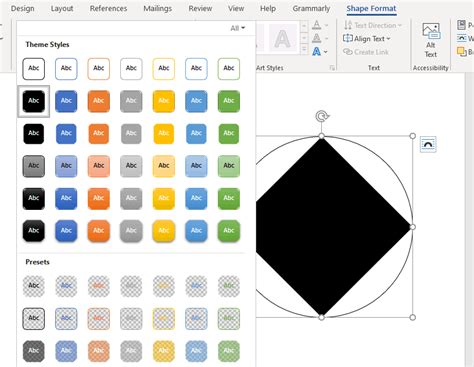This screenshot has height=367, width=474.
Task: Click the bottom-right corner sizing handle
Action: click(x=413, y=317)
